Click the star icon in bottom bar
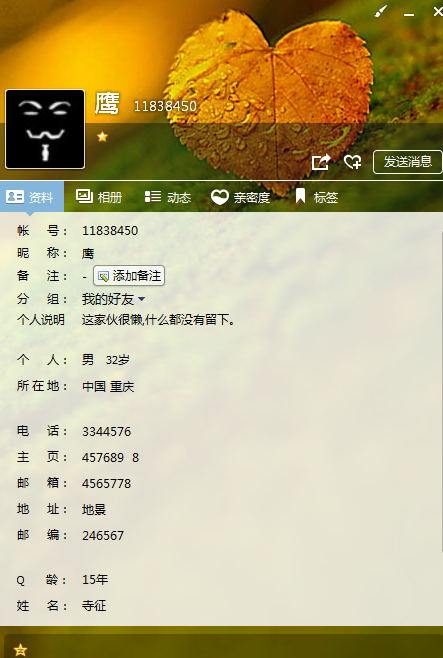443x658 pixels. click(20, 650)
